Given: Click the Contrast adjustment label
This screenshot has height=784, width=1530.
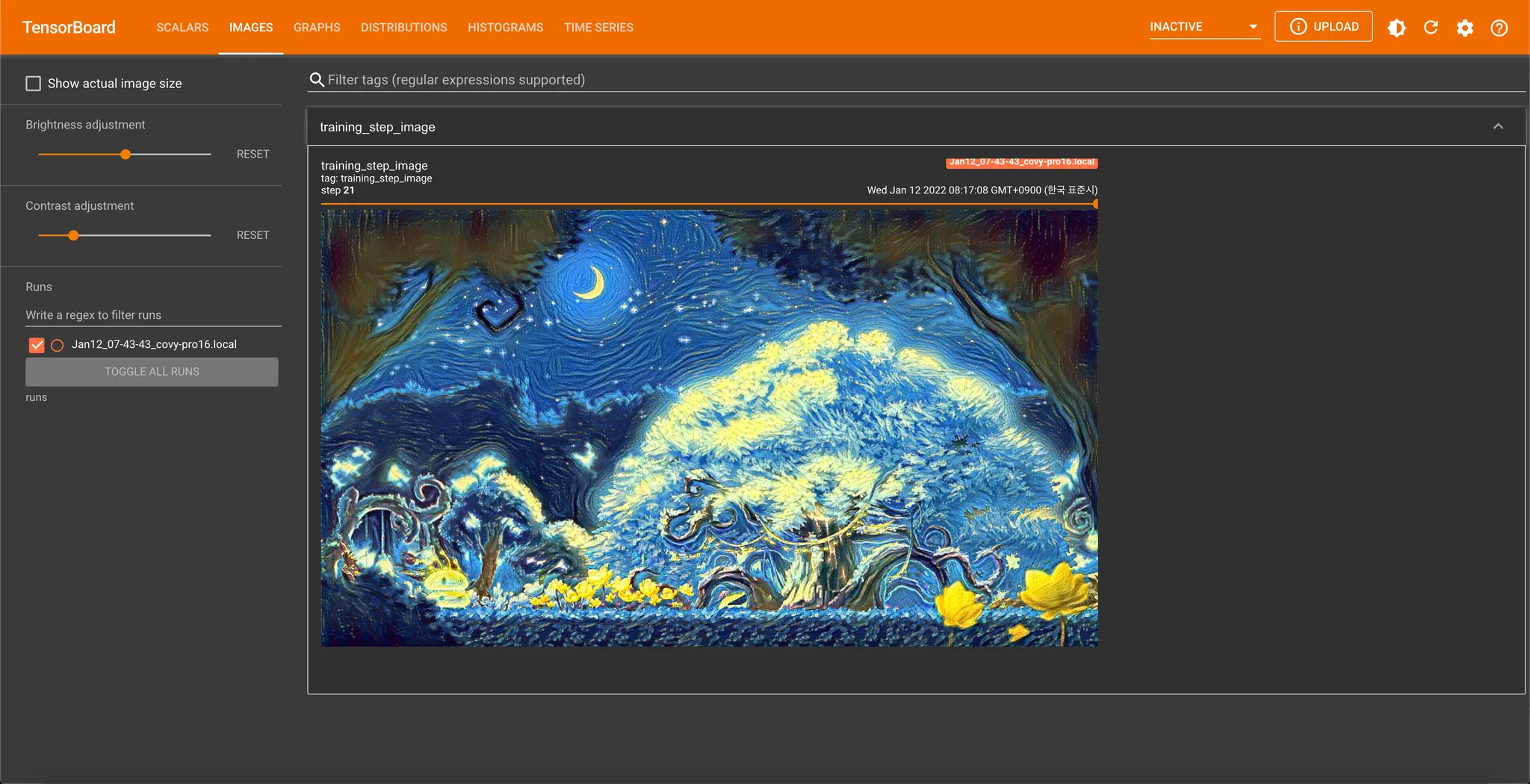Looking at the screenshot, I should click(x=80, y=206).
